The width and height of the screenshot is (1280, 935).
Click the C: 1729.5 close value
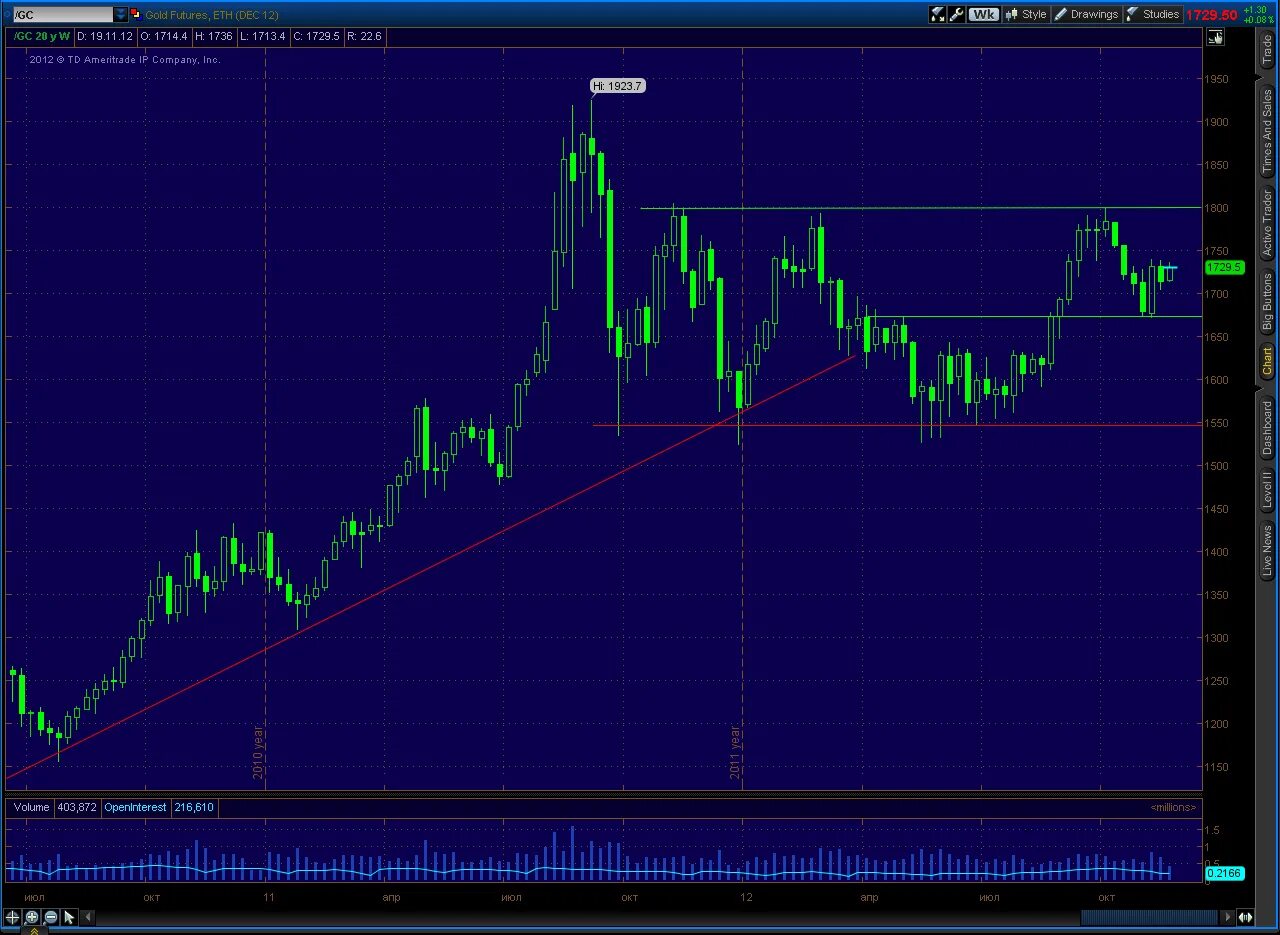316,36
